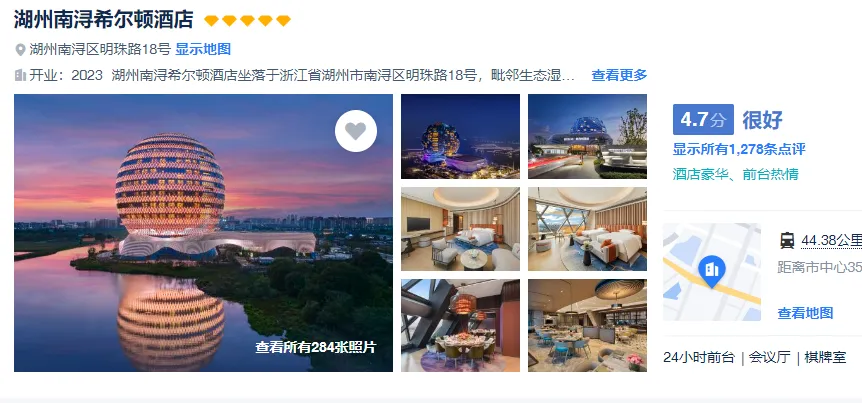Open the large sunset sphere hotel photo

pyautogui.click(x=203, y=233)
